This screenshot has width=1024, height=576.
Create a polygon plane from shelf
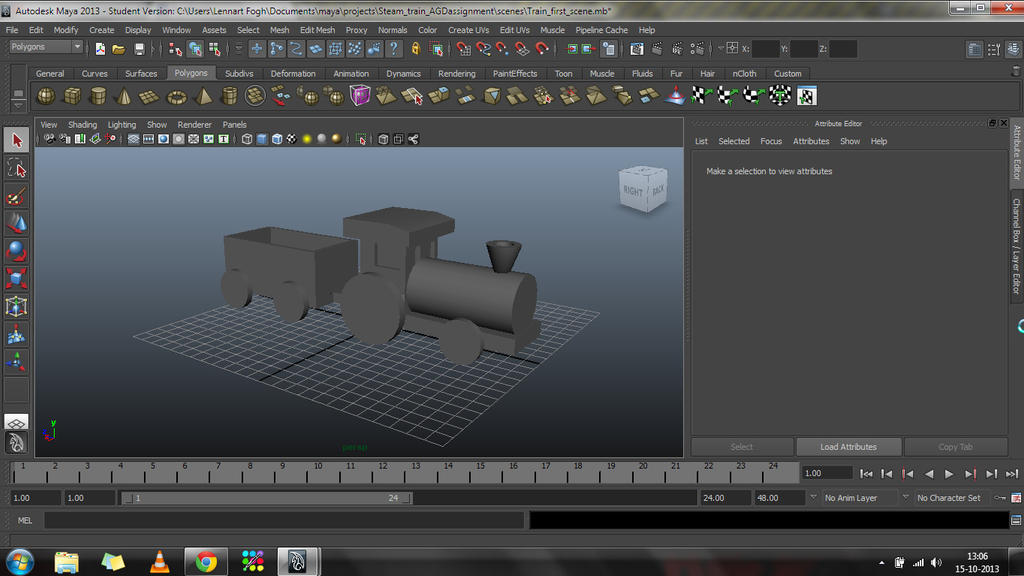point(150,96)
